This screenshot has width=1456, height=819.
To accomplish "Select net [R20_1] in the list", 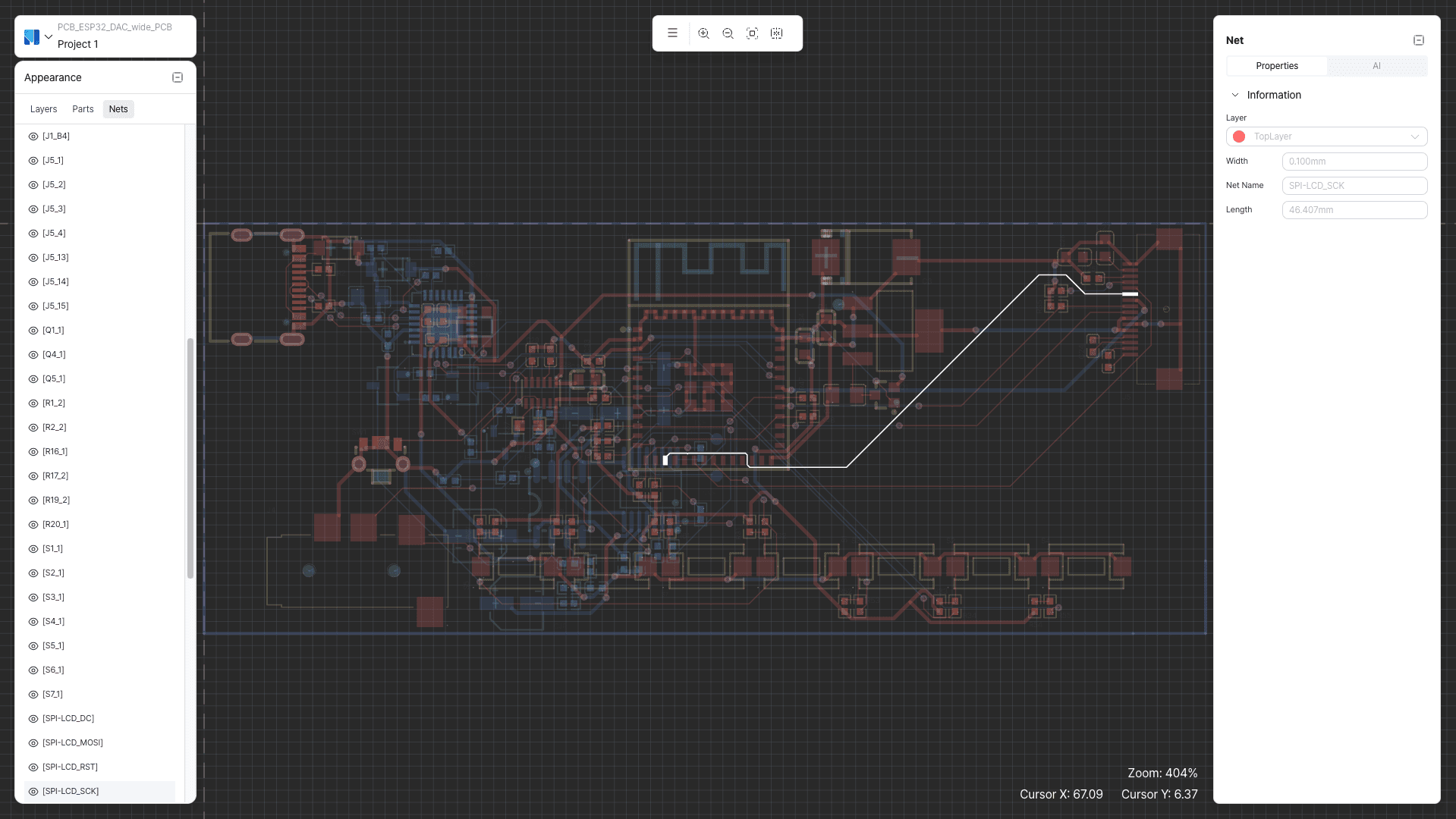I will (99, 524).
